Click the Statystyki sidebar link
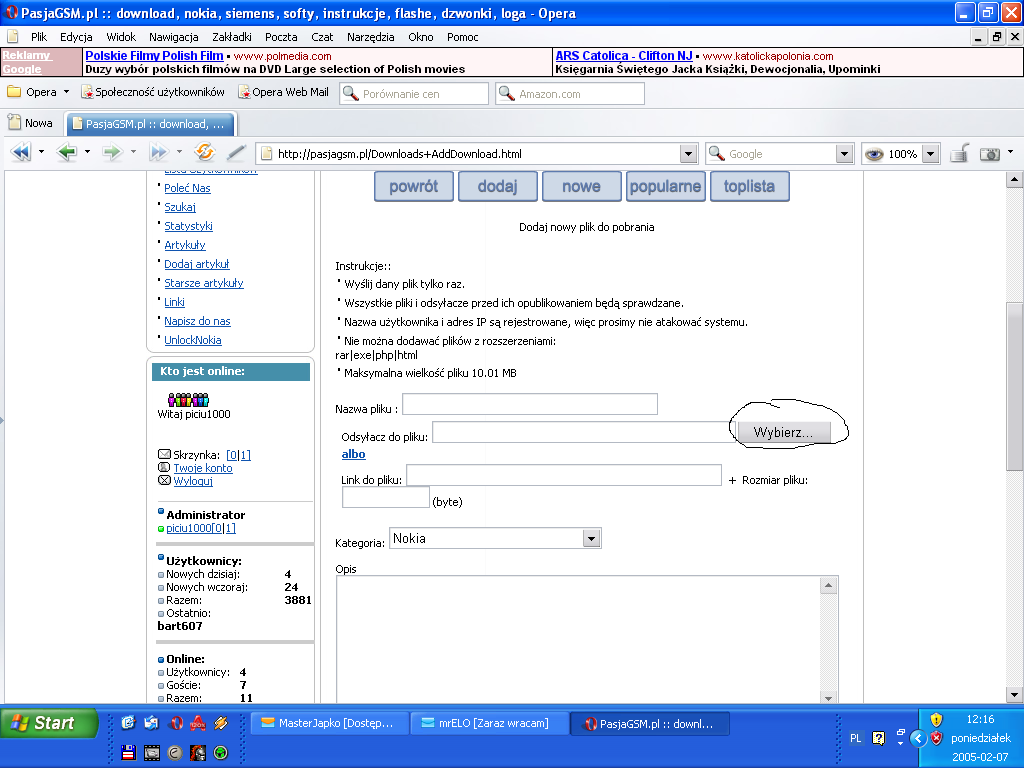 click(188, 226)
